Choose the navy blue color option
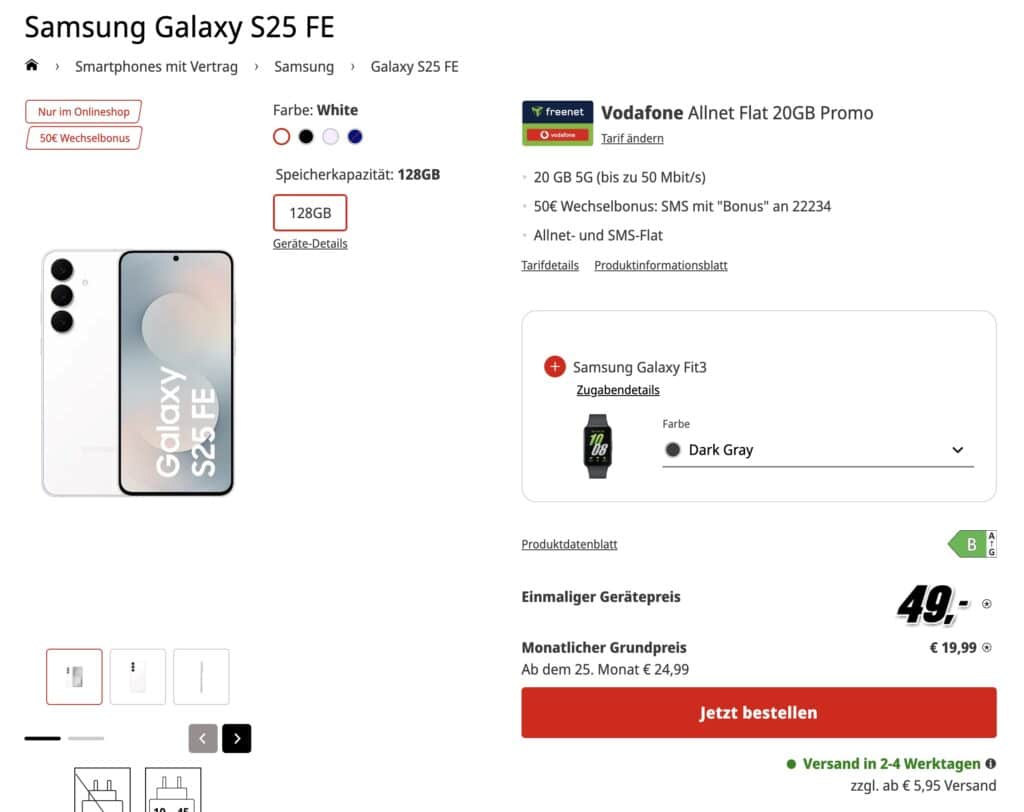Viewport: 1024px width, 812px height. [x=355, y=137]
